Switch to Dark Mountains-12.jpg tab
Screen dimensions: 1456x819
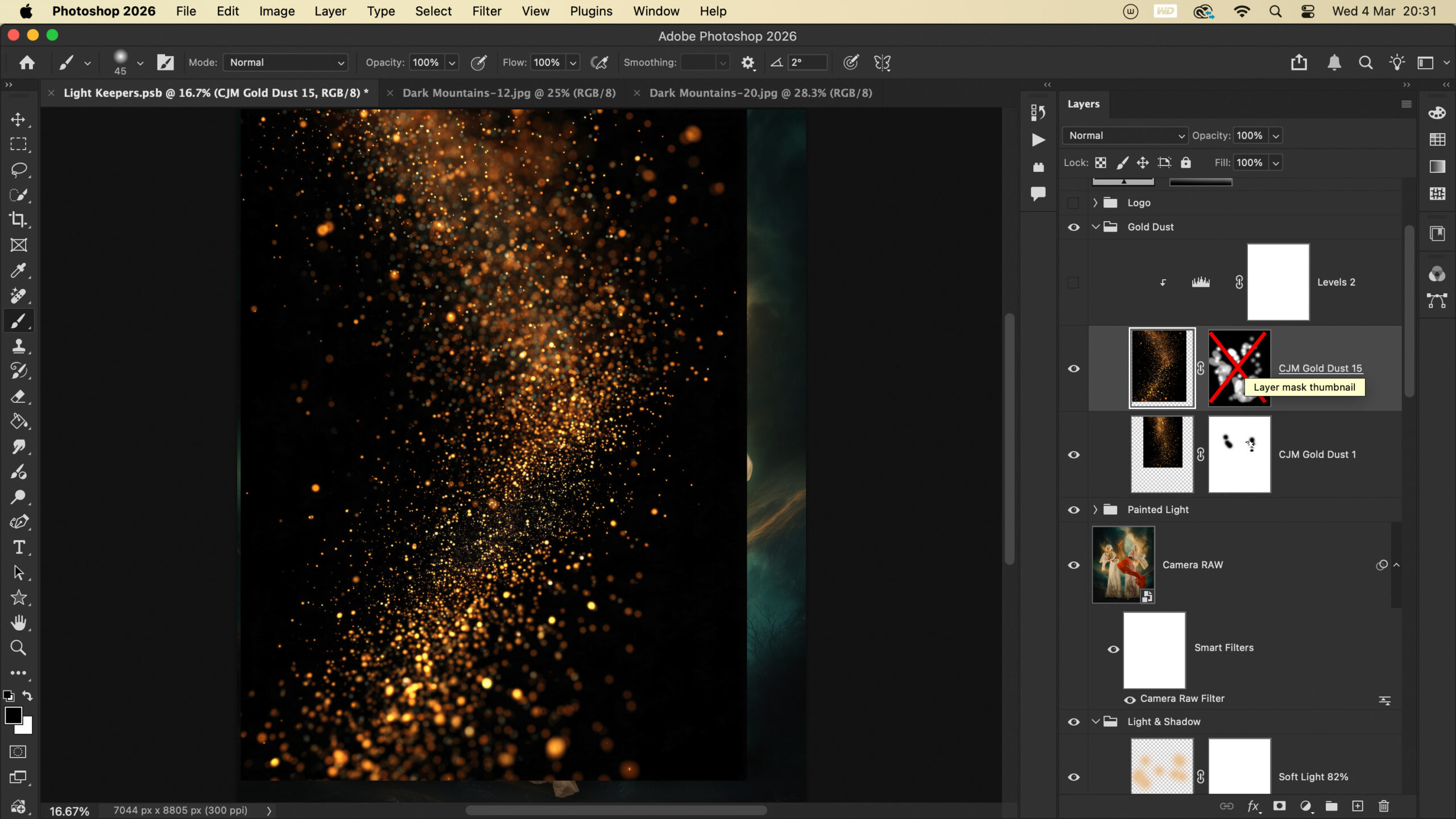508,93
